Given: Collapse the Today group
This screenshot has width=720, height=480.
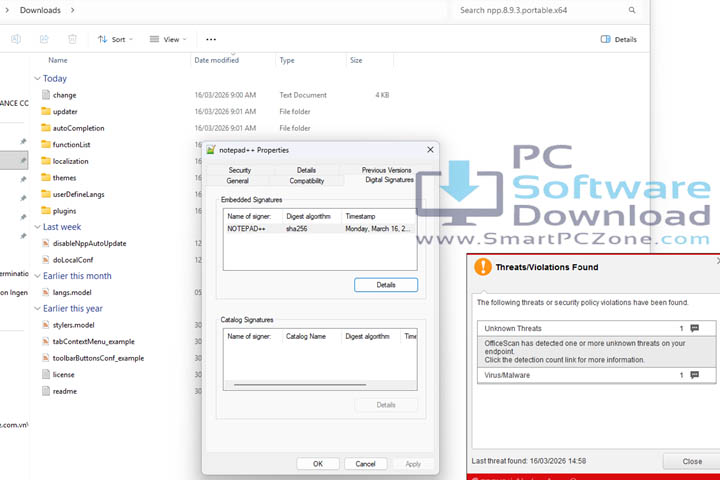Looking at the screenshot, I should click(x=38, y=79).
